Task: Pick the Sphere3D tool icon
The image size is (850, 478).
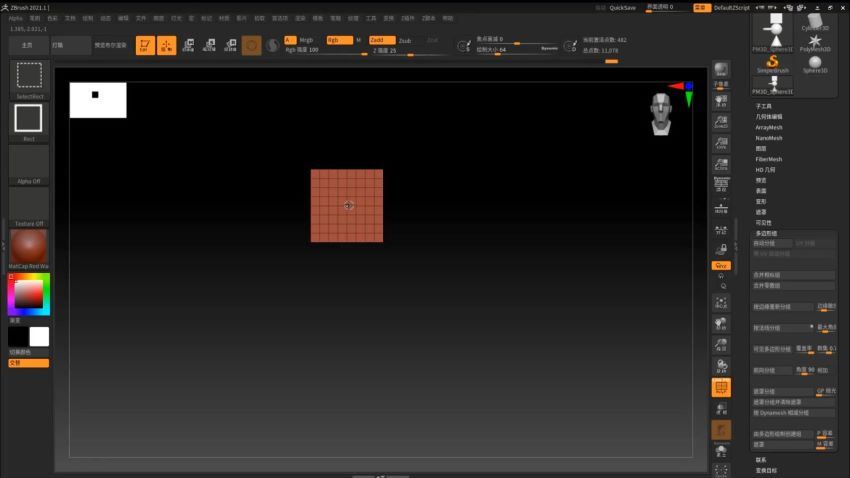Action: 815,62
